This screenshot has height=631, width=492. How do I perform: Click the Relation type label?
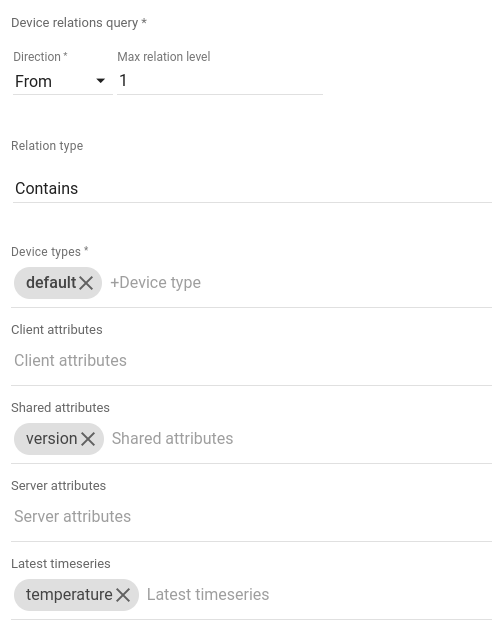point(47,146)
